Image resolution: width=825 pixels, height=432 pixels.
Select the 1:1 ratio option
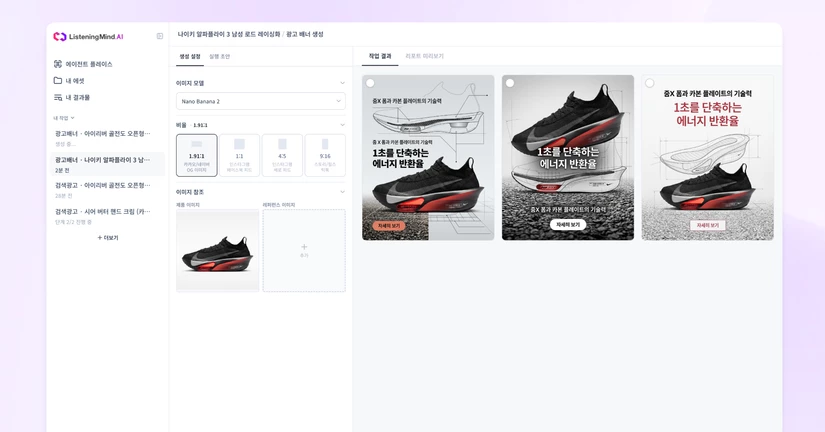tap(239, 155)
